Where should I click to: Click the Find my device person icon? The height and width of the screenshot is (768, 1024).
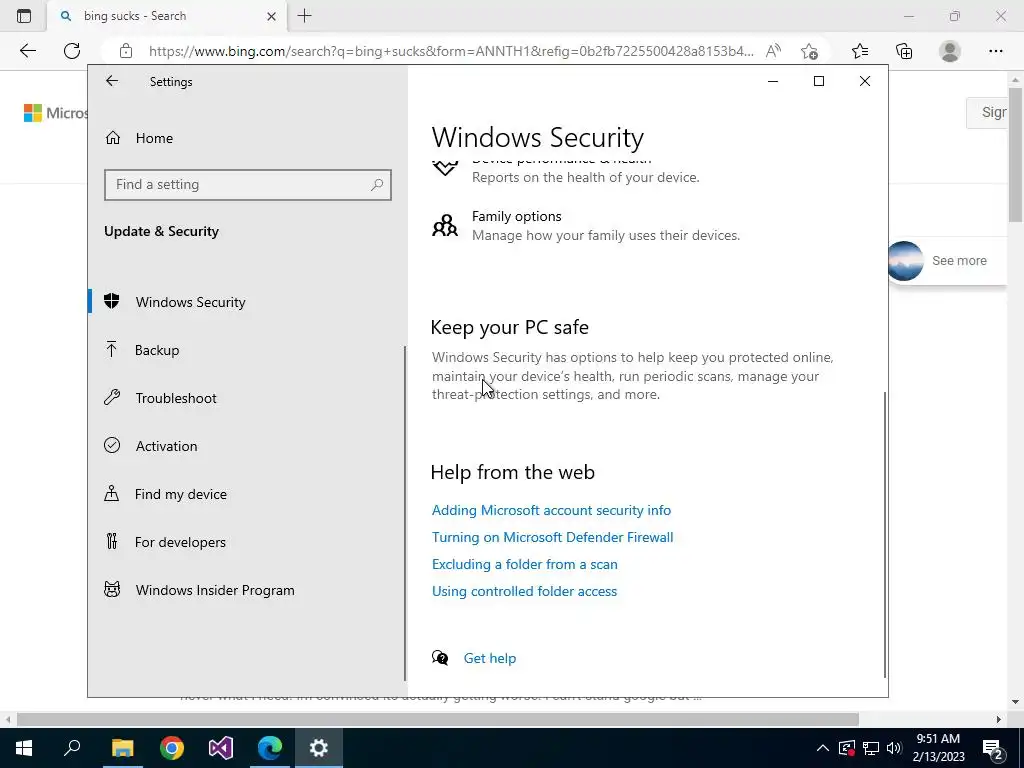[112, 493]
